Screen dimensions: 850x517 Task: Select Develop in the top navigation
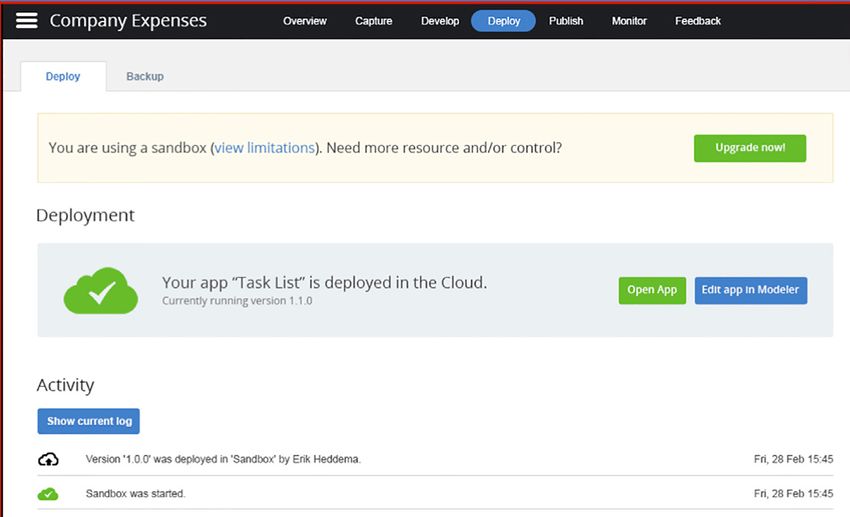(440, 21)
